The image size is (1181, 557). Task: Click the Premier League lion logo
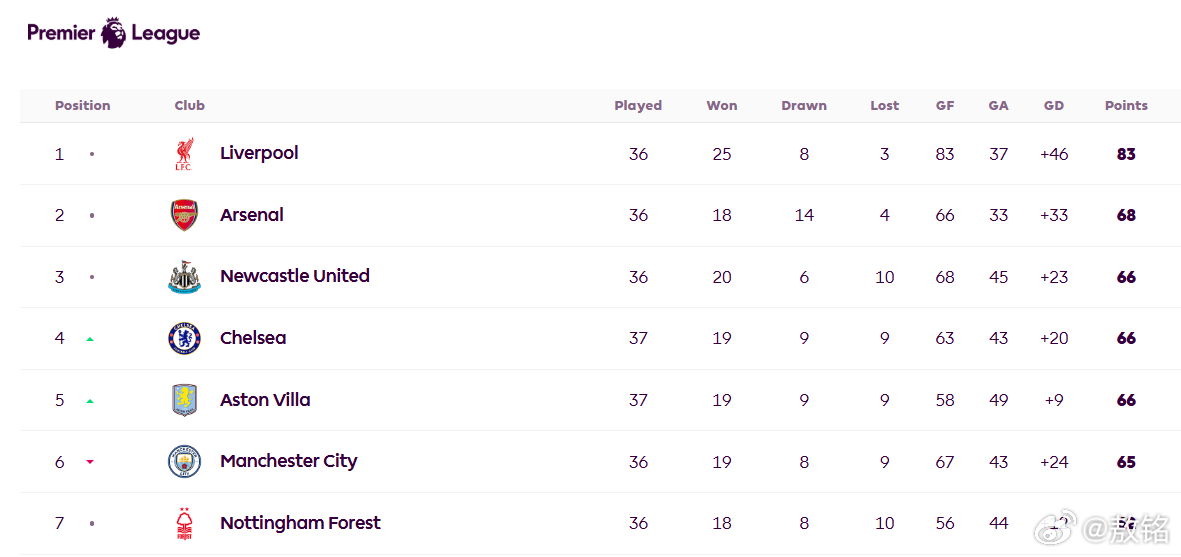[x=114, y=32]
